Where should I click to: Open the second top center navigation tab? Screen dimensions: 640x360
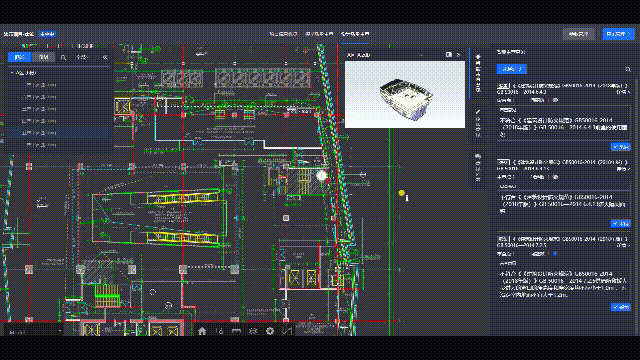click(x=319, y=34)
